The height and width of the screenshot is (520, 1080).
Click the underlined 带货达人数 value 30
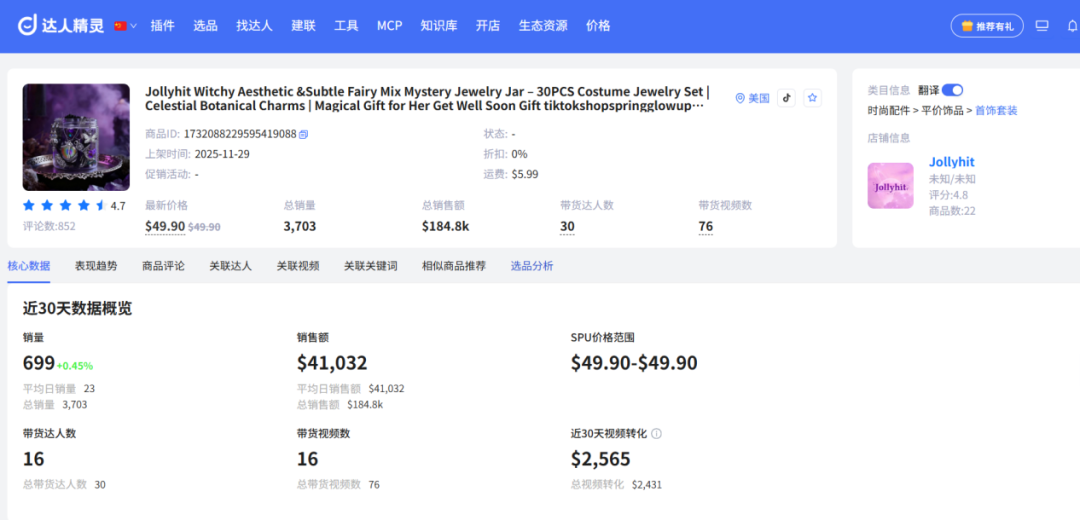point(567,227)
